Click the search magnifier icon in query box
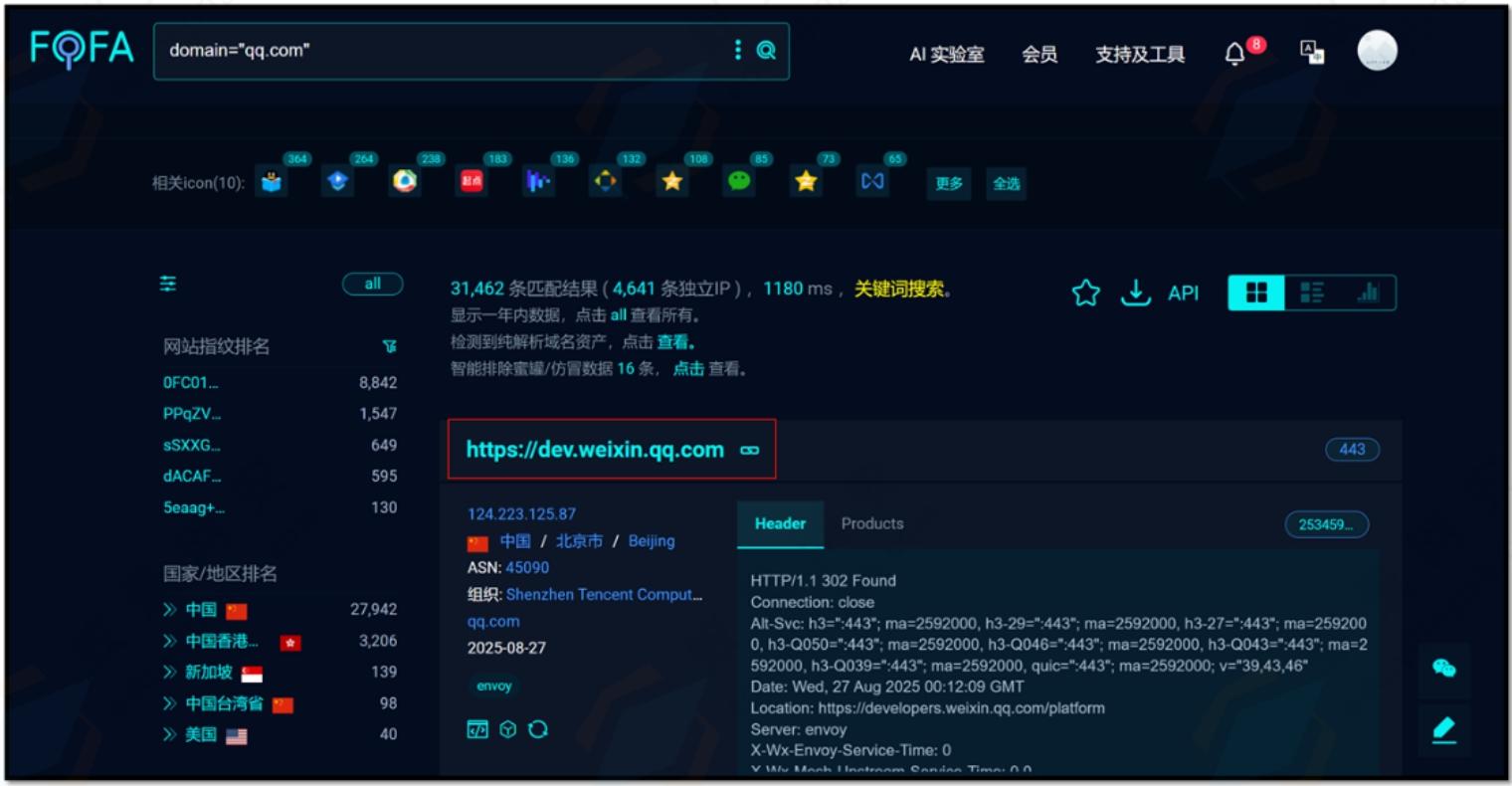Screen dimensions: 1512x786 point(766,50)
